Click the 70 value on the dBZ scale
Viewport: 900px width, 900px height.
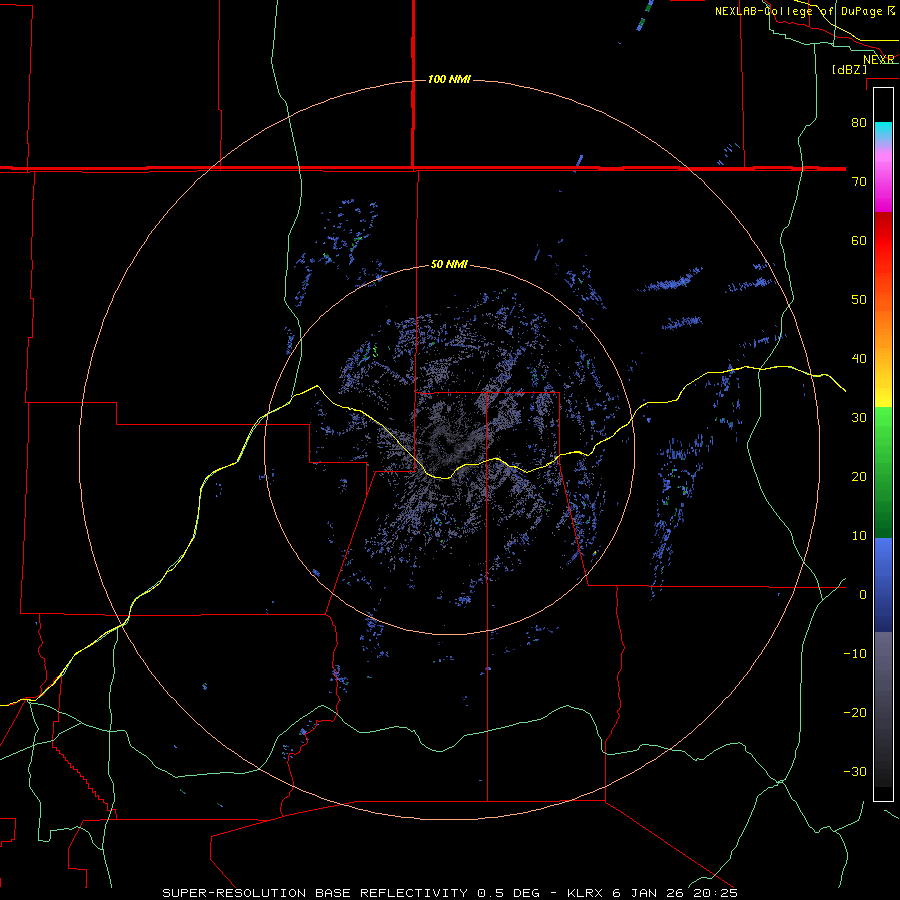pos(859,181)
